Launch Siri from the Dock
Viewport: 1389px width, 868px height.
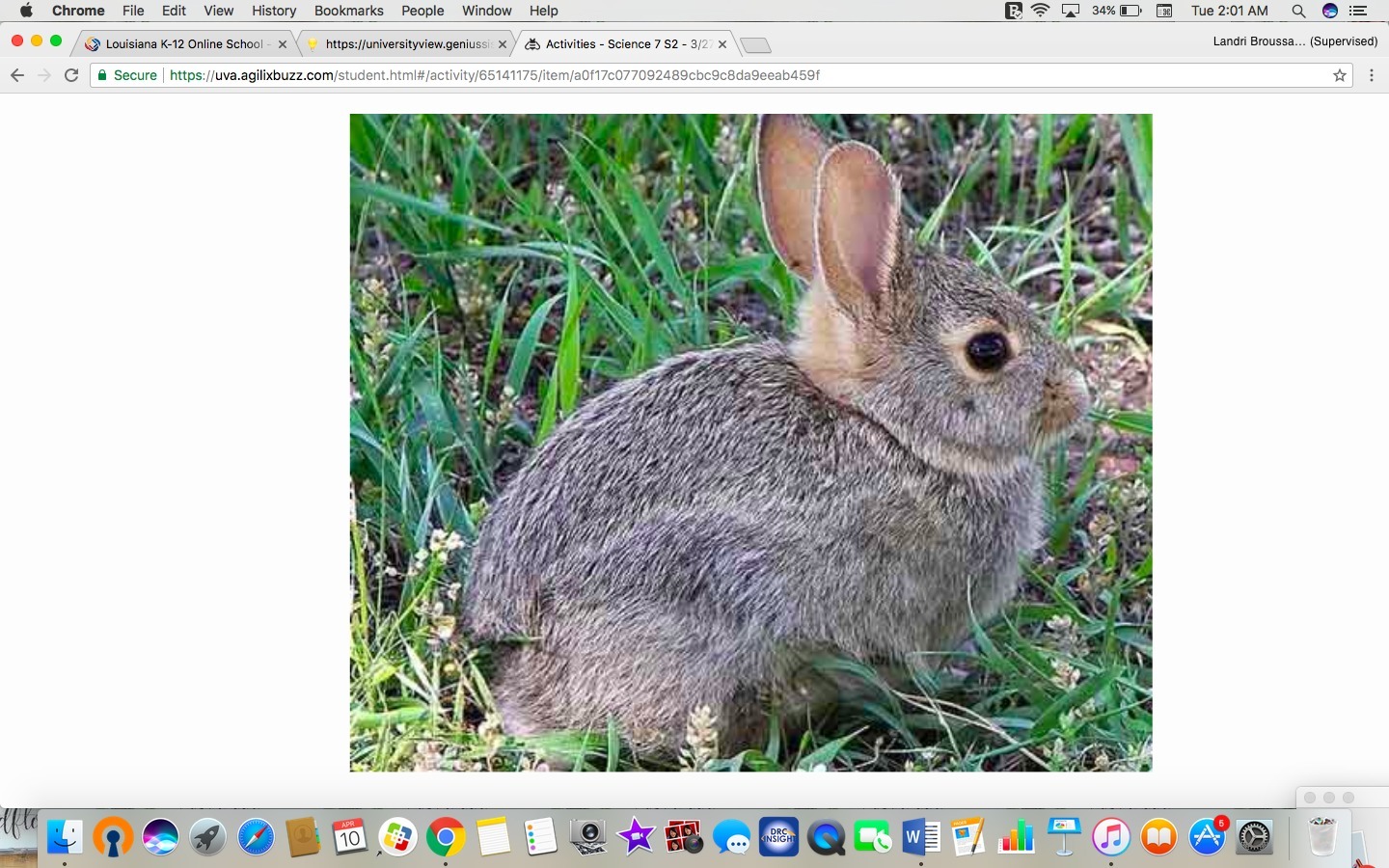point(160,837)
